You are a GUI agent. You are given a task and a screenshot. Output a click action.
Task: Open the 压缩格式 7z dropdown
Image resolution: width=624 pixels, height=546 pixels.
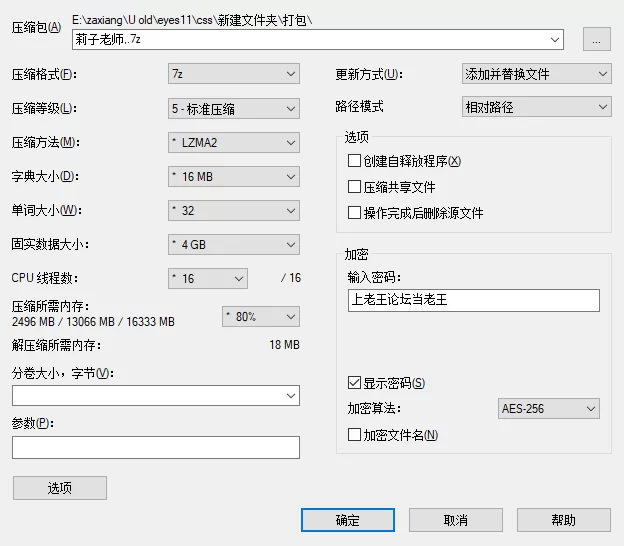click(234, 74)
